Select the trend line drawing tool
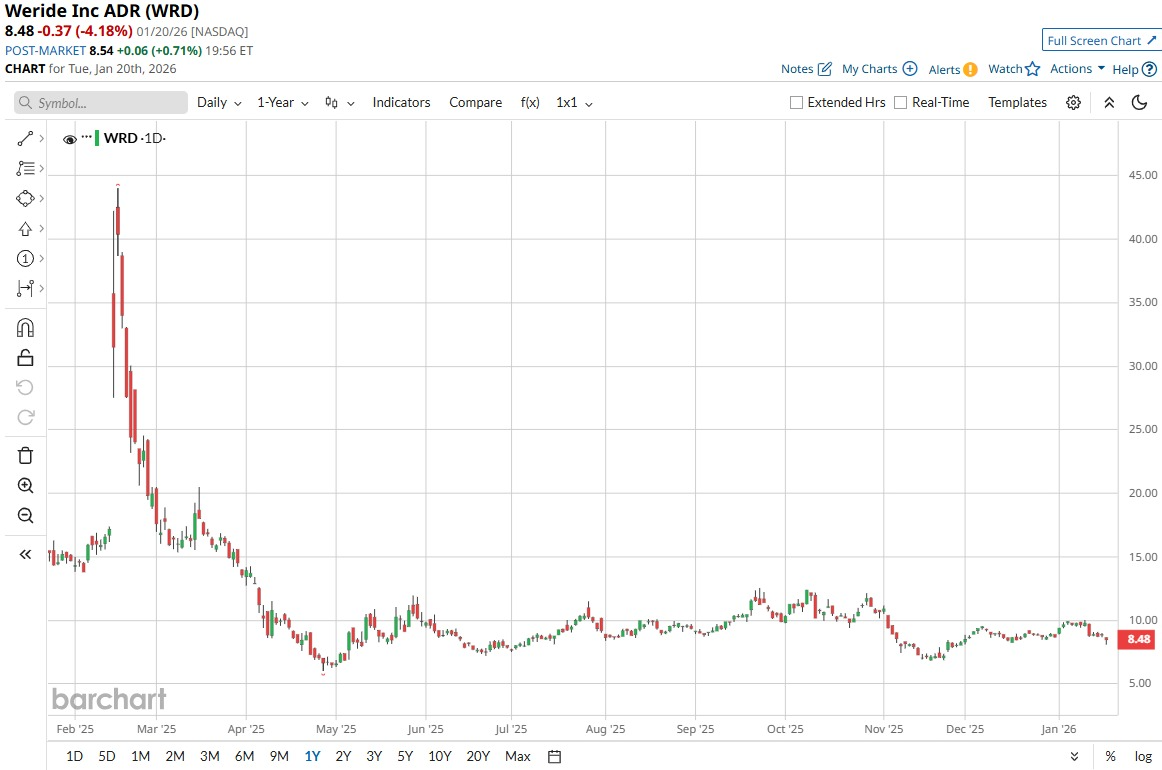 click(25, 139)
